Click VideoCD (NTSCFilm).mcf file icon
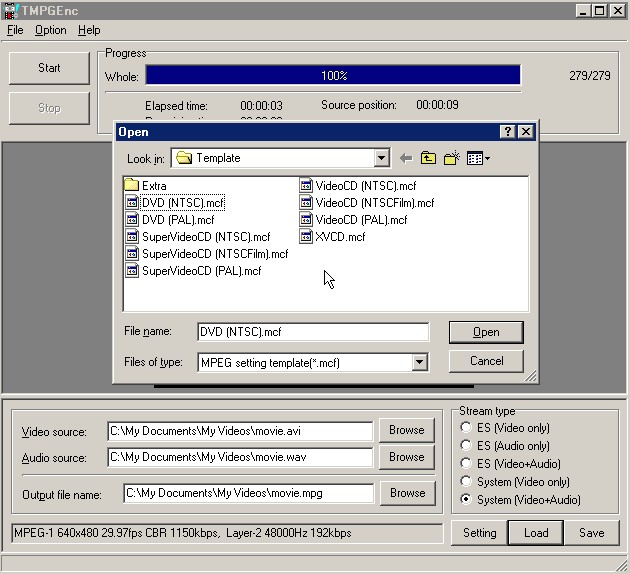This screenshot has width=630, height=574. tap(306, 202)
